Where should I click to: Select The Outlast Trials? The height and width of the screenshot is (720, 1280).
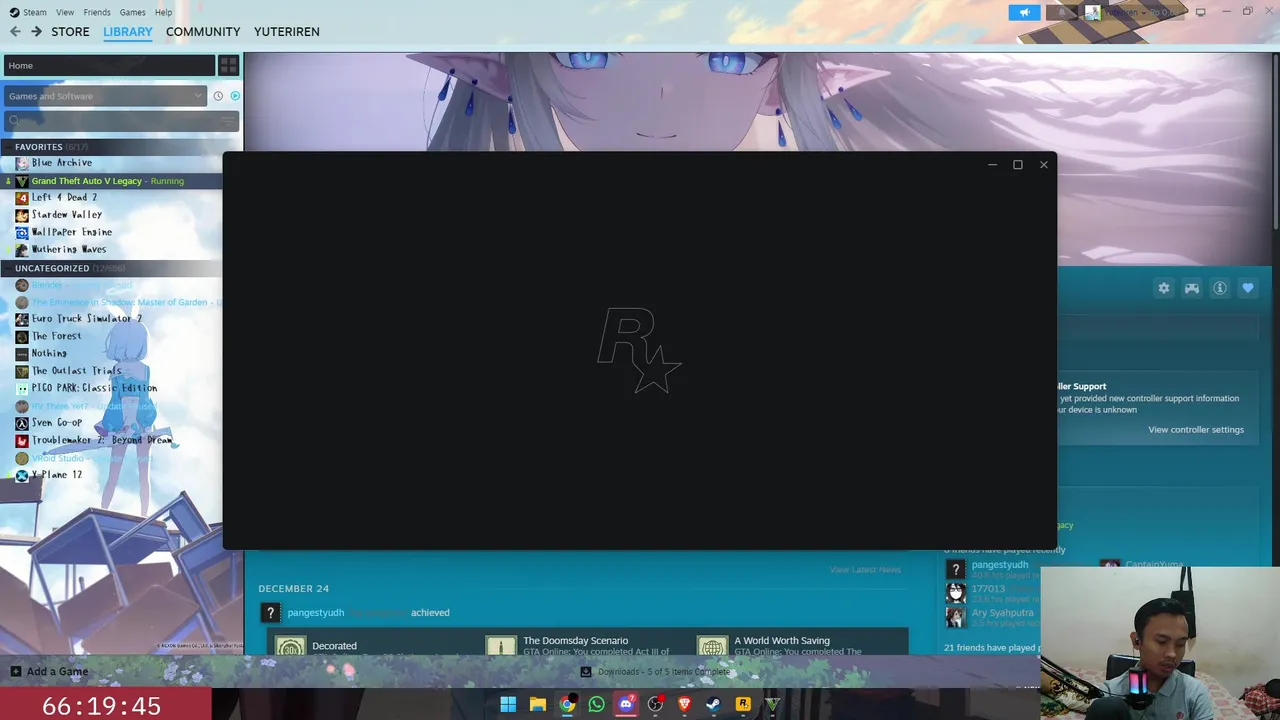76,371
